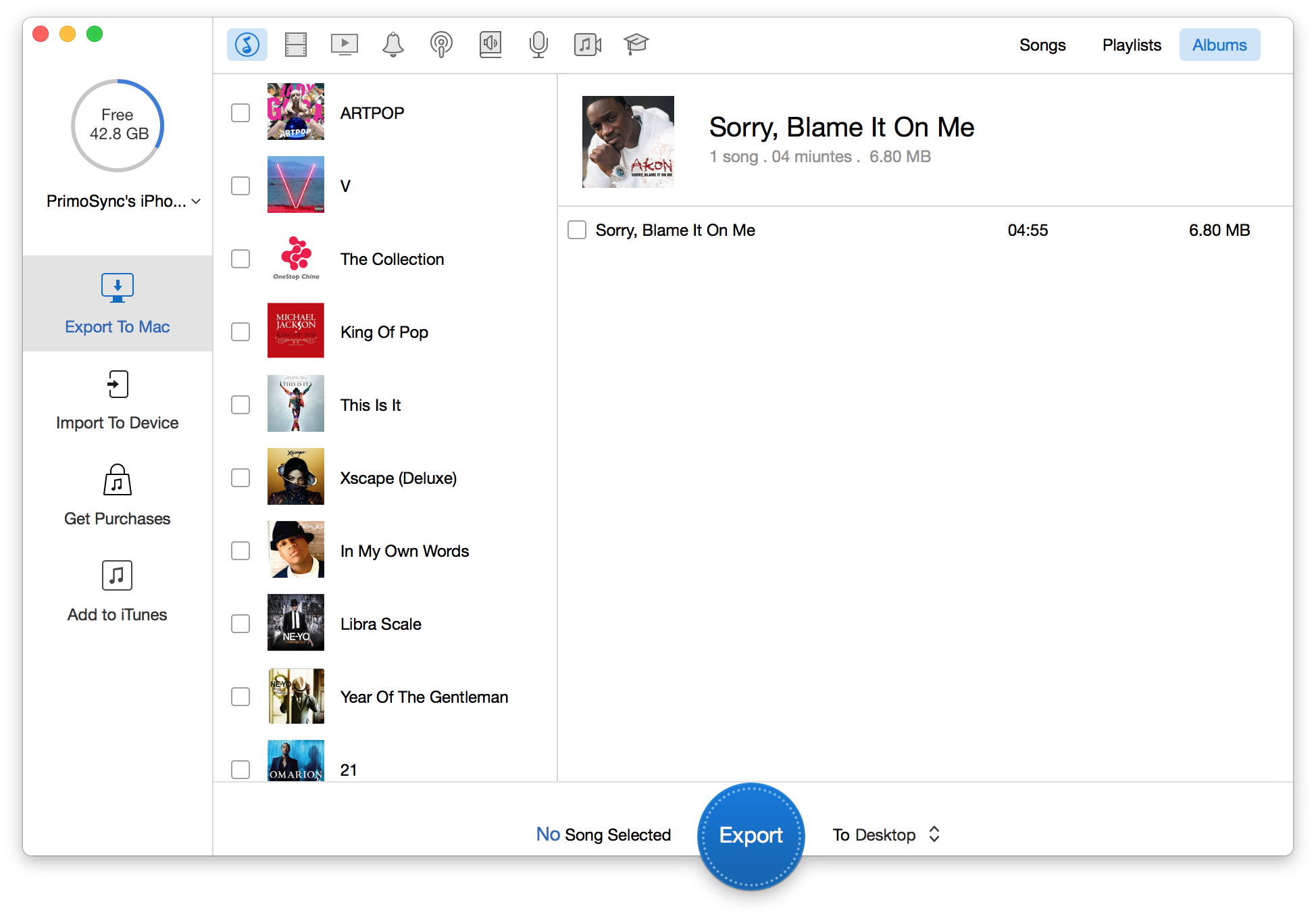This screenshot has height=919, width=1316.
Task: Open the This Is It cover thumbnail
Action: click(x=296, y=403)
